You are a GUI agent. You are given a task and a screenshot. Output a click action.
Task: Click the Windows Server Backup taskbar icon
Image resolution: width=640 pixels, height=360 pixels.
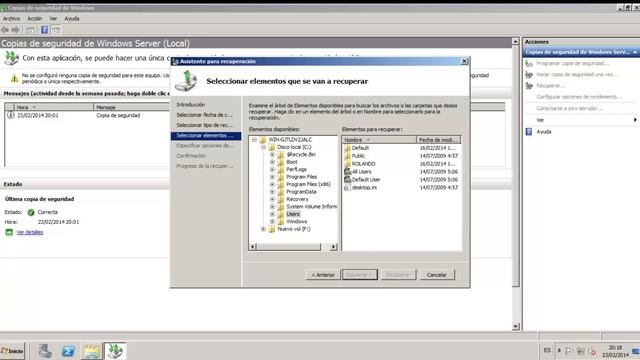click(115, 351)
